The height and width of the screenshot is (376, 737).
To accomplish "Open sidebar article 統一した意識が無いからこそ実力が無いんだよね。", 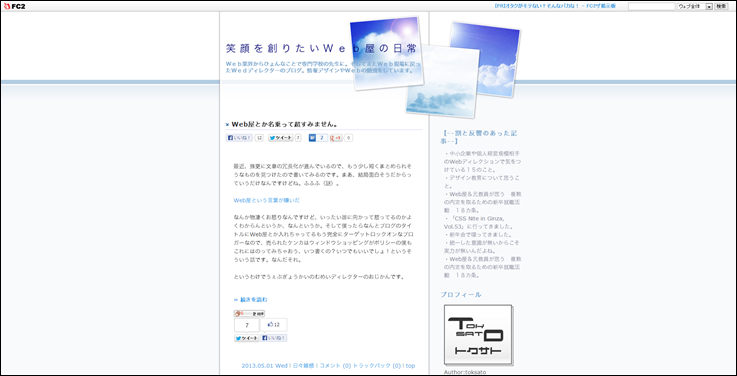I will point(481,247).
